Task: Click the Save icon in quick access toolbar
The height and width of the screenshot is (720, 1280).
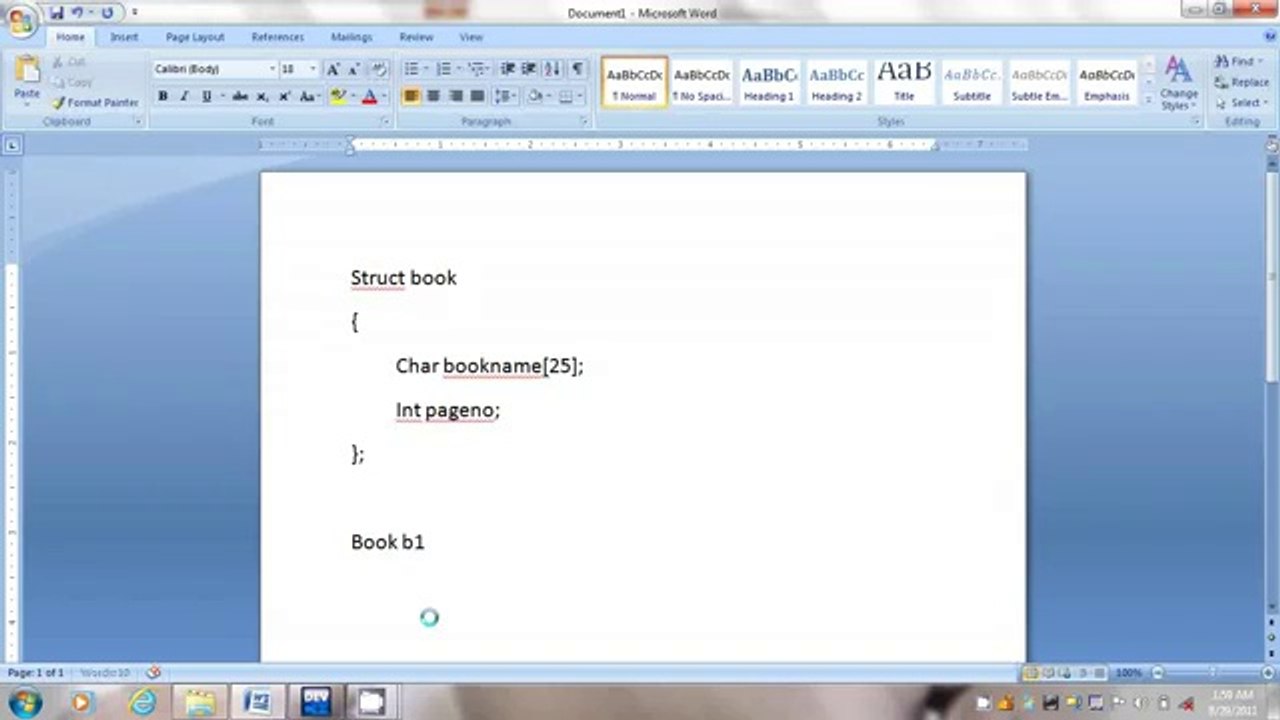Action: click(x=57, y=13)
